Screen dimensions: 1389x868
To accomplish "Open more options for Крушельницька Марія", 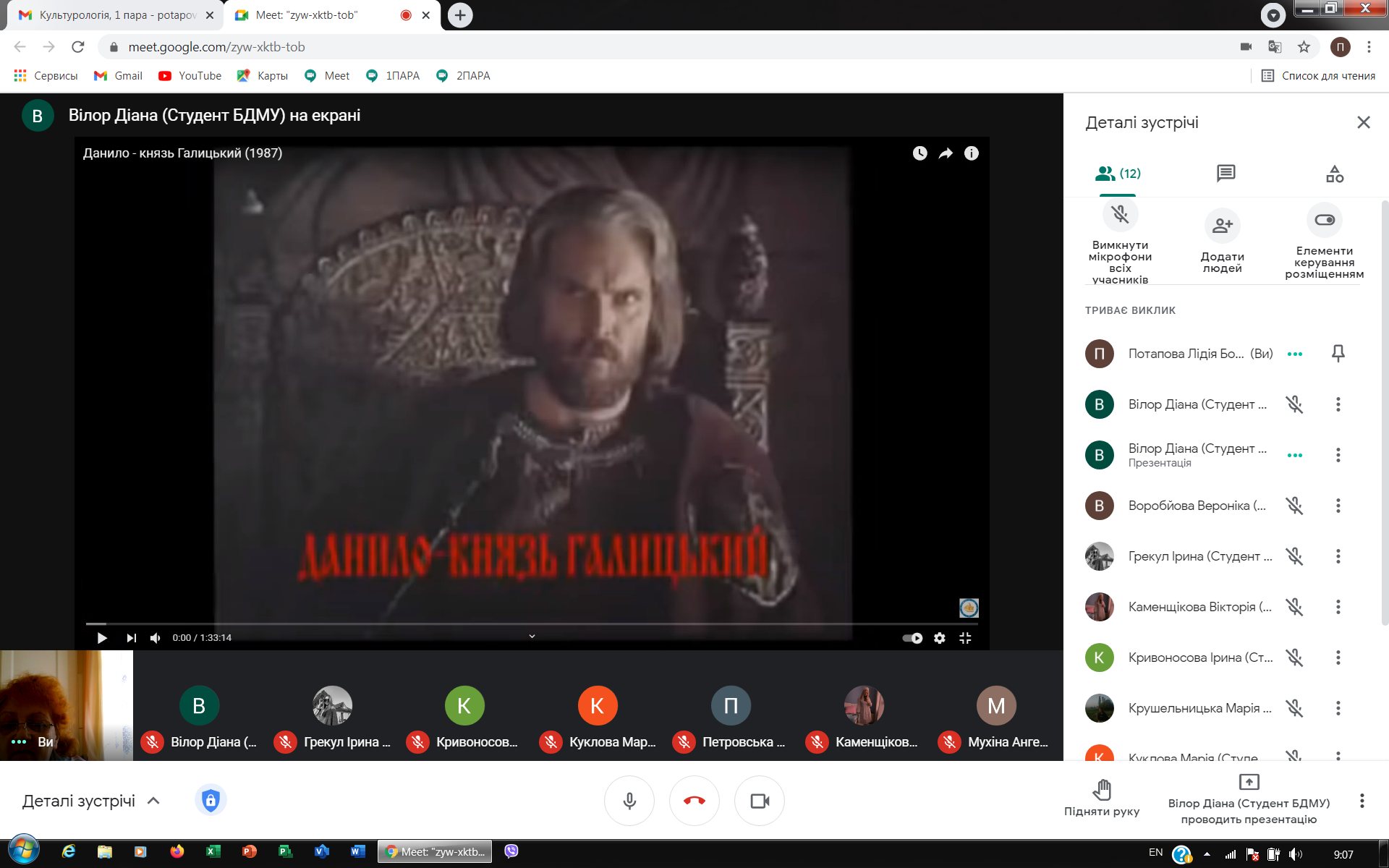I will tap(1338, 708).
